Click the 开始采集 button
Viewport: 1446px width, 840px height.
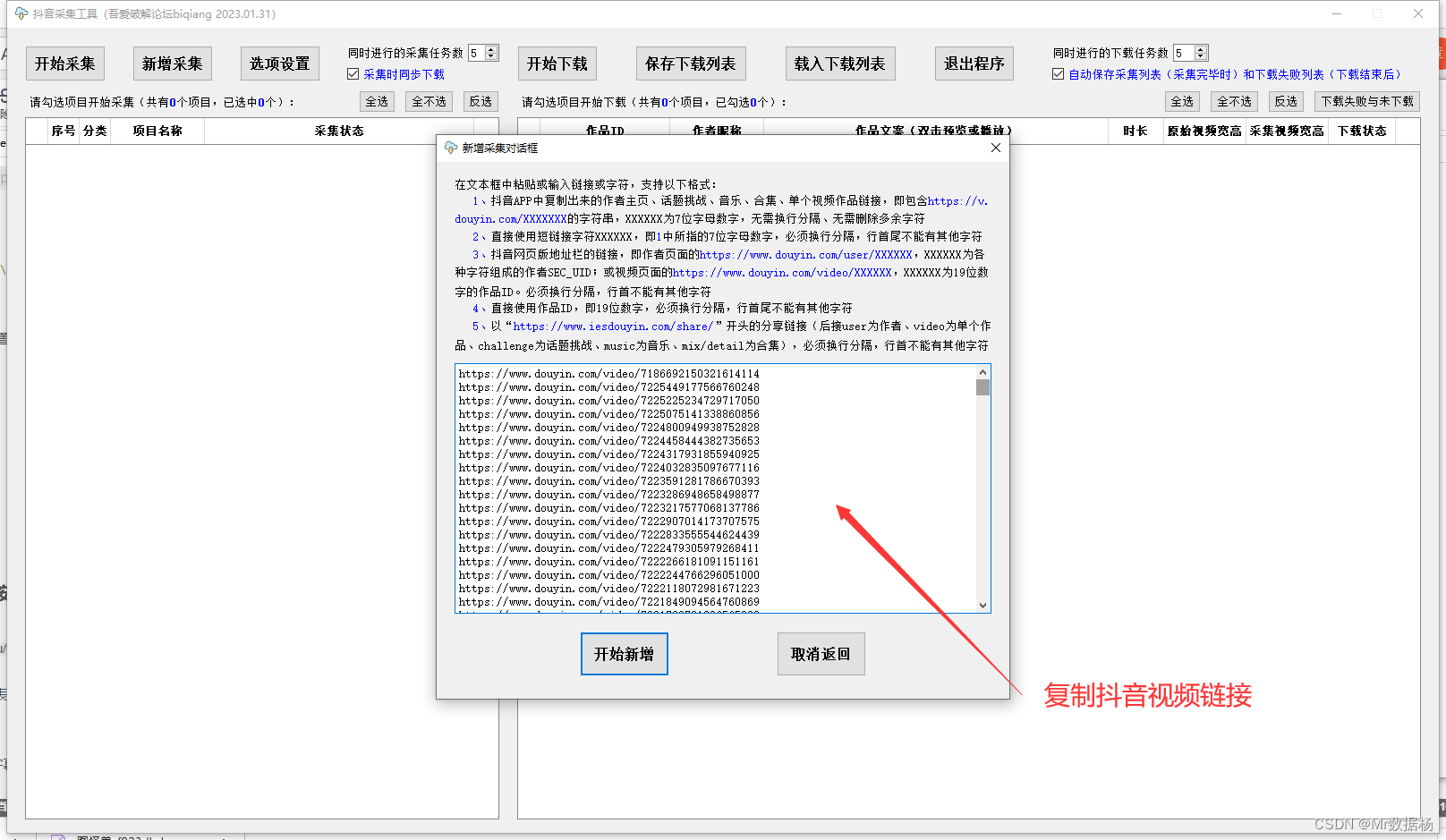(x=65, y=64)
